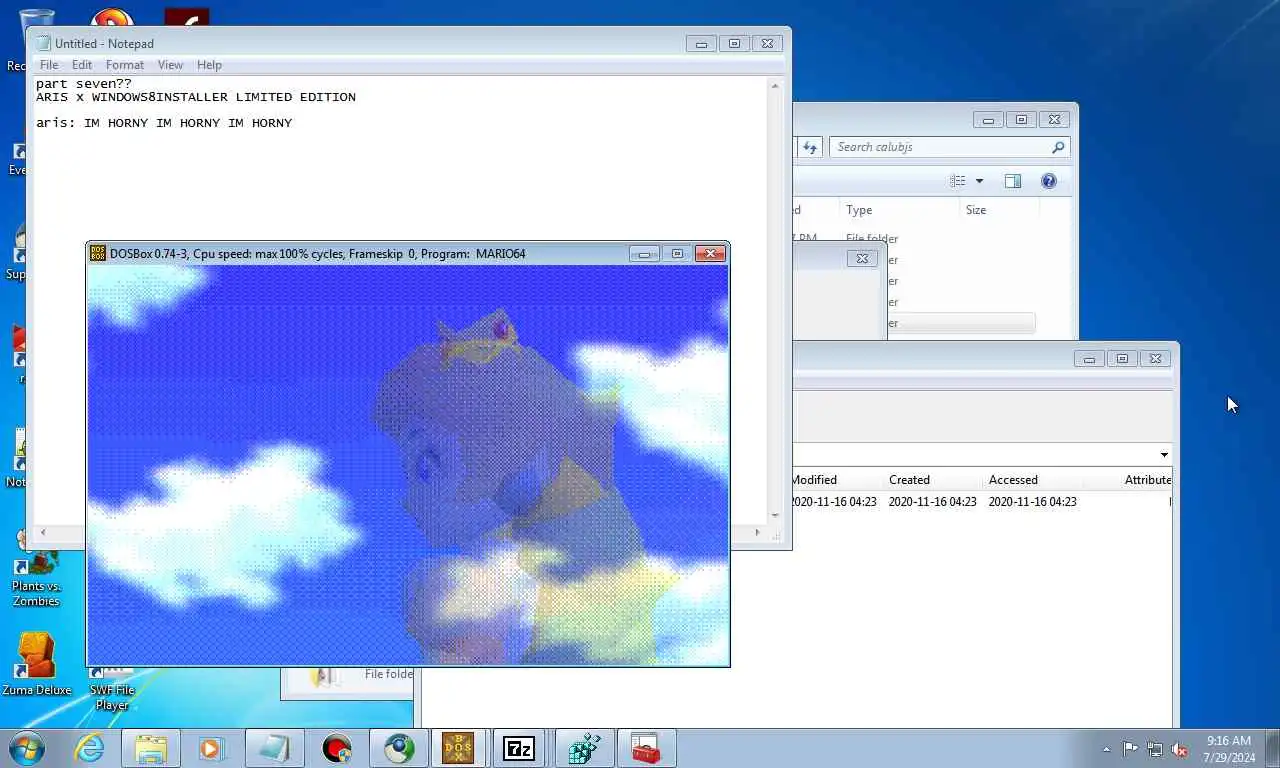Click the muted speaker volume tray icon
The width and height of the screenshot is (1280, 768).
(1180, 749)
